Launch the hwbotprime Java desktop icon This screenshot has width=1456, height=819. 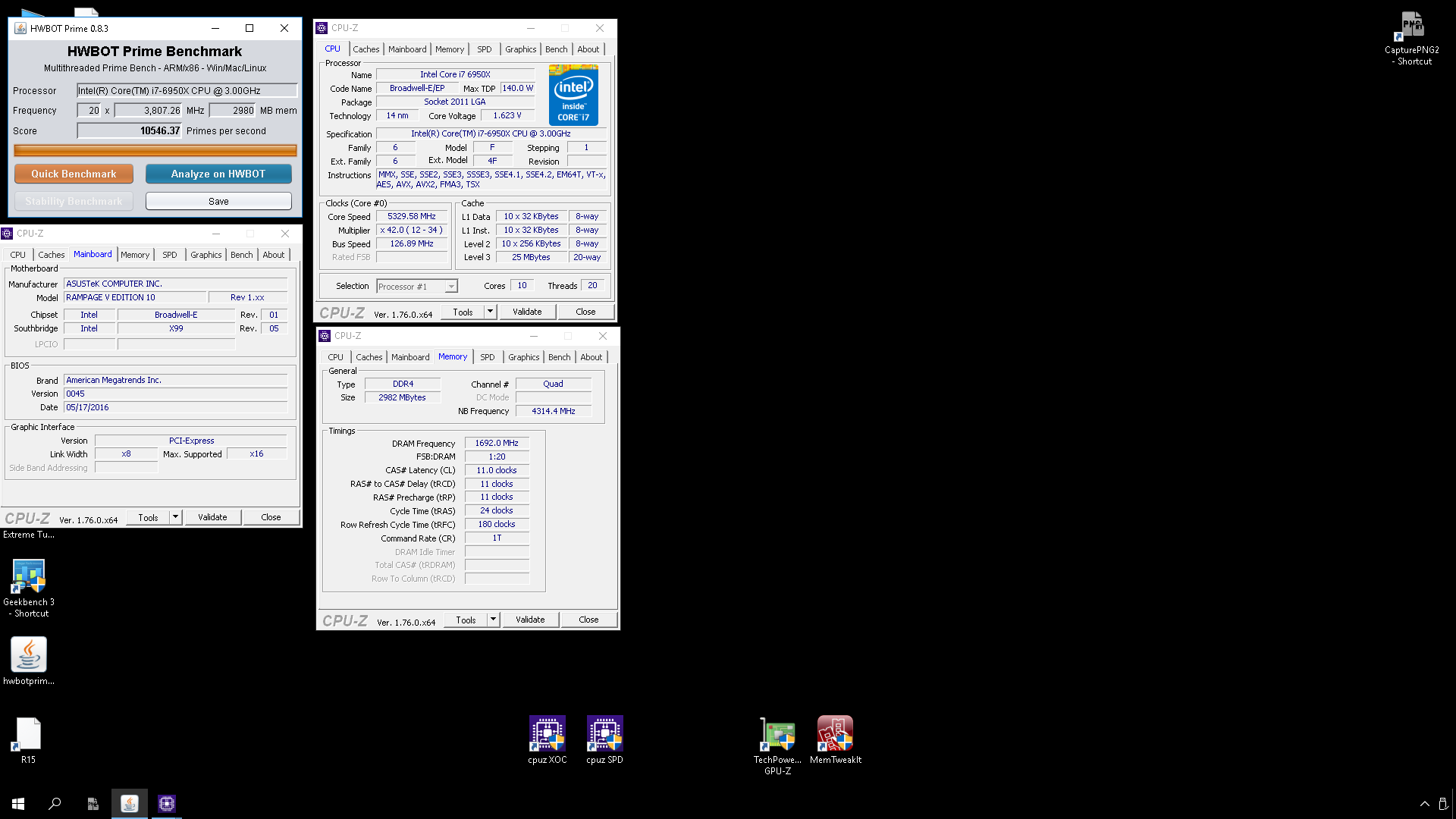pyautogui.click(x=29, y=661)
